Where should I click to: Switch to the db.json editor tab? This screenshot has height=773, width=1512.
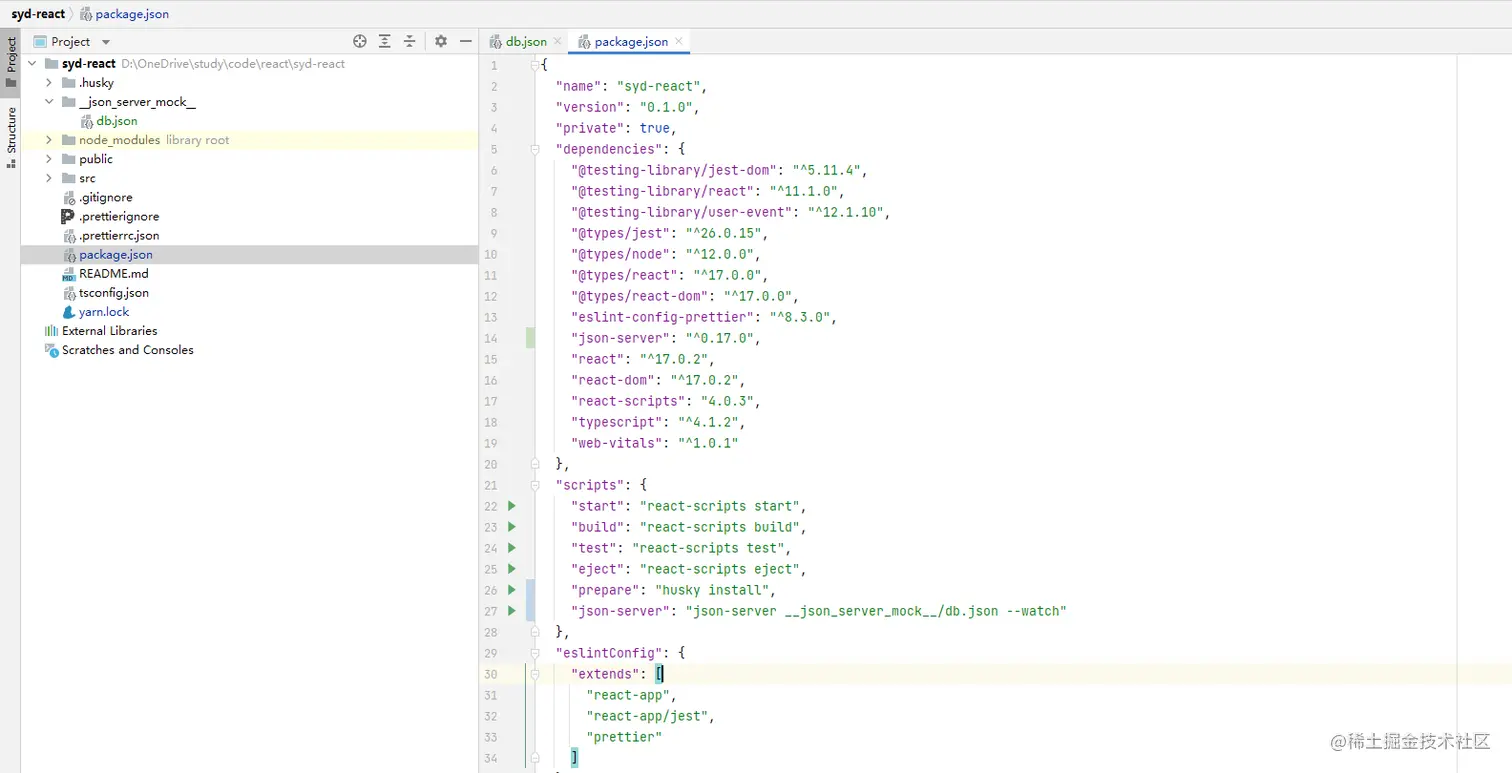tap(525, 41)
